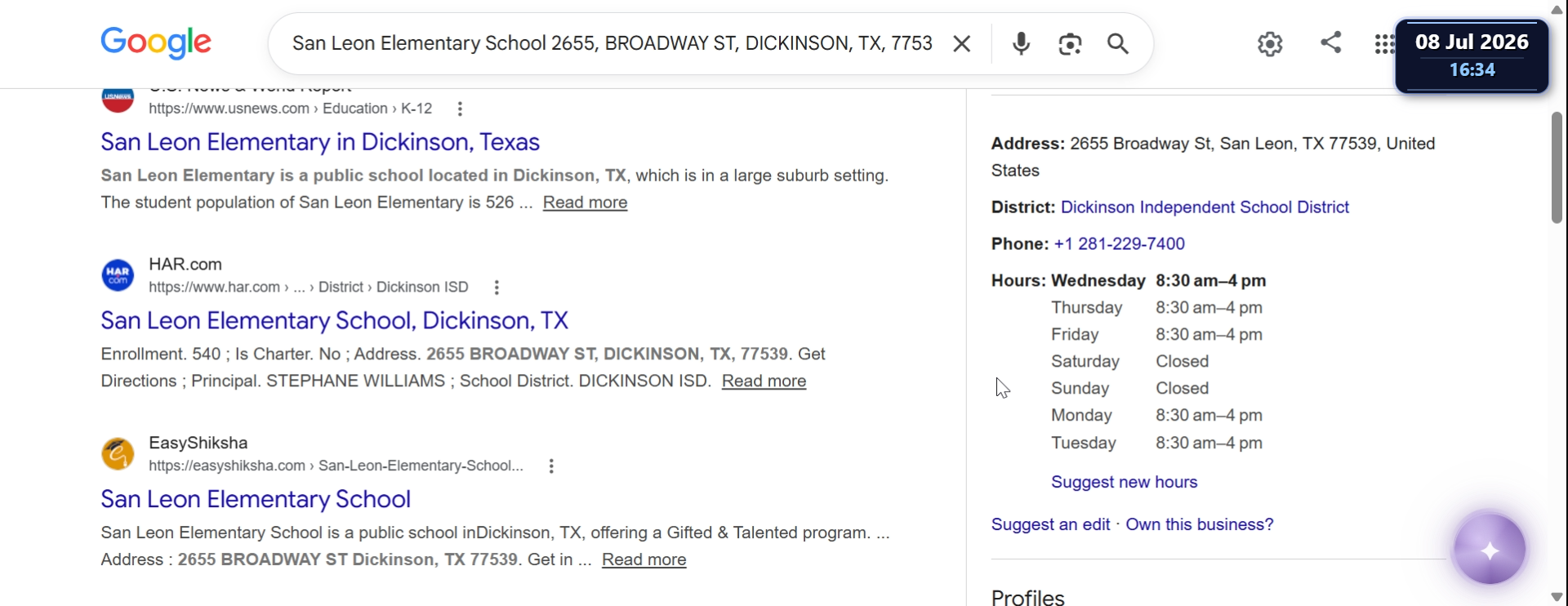Image resolution: width=1568 pixels, height=606 pixels.
Task: Click Own this business? link
Action: click(1199, 525)
